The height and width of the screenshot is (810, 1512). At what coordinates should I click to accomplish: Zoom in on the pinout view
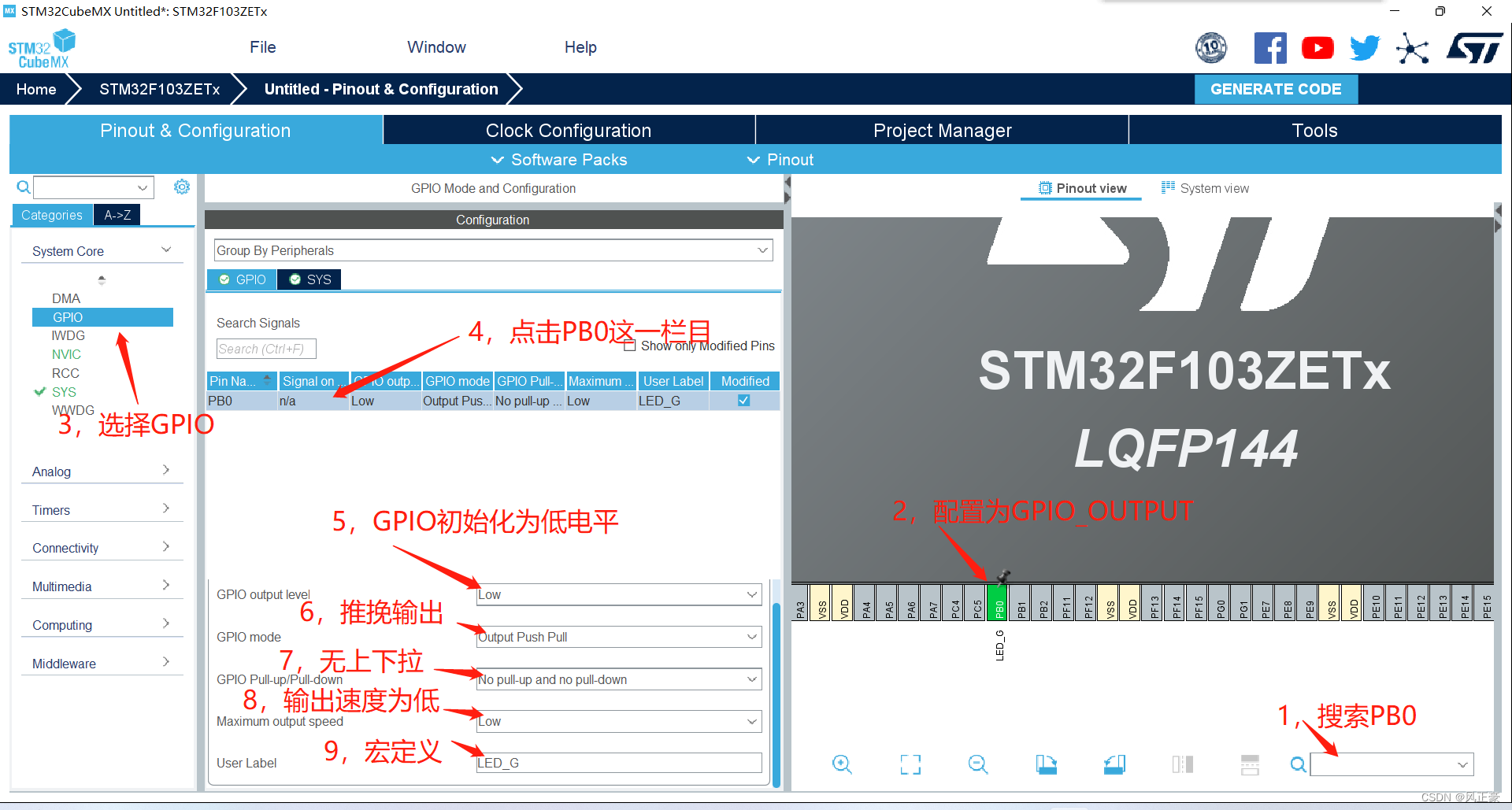tap(842, 764)
